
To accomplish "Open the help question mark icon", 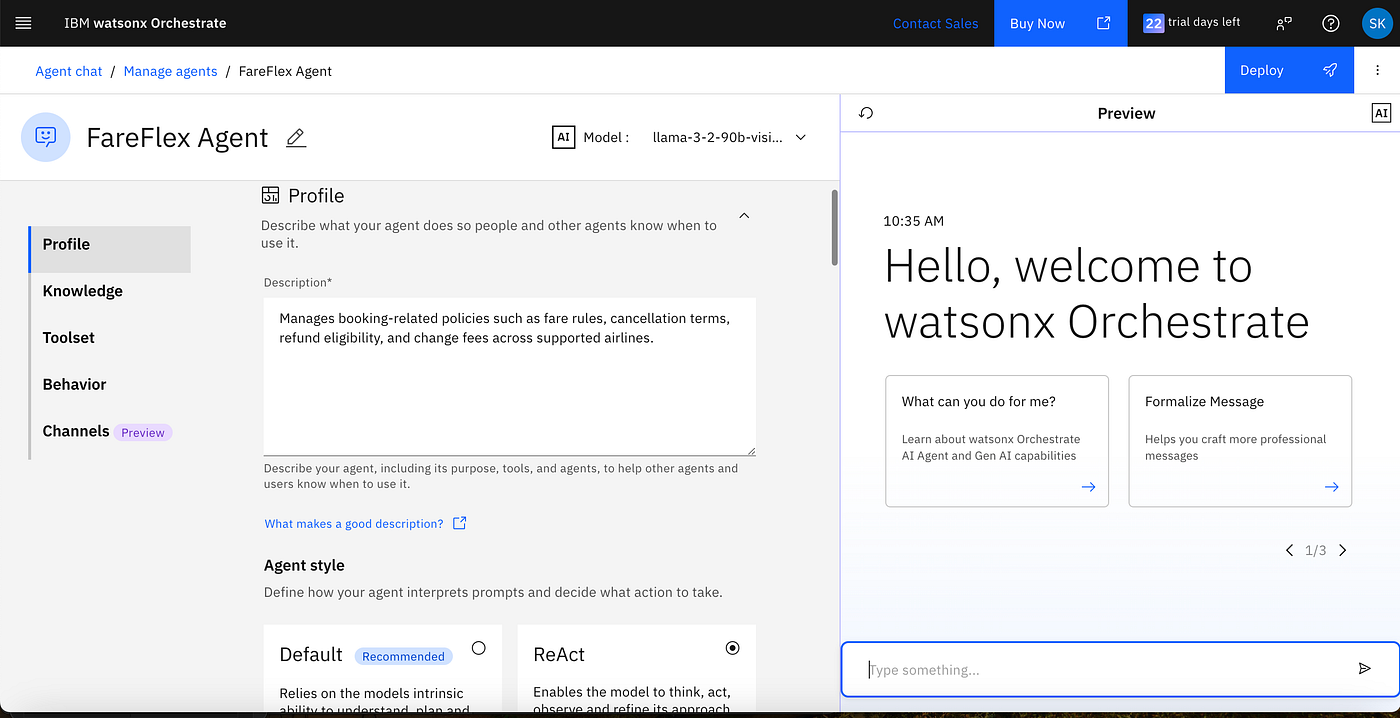I will 1330,23.
